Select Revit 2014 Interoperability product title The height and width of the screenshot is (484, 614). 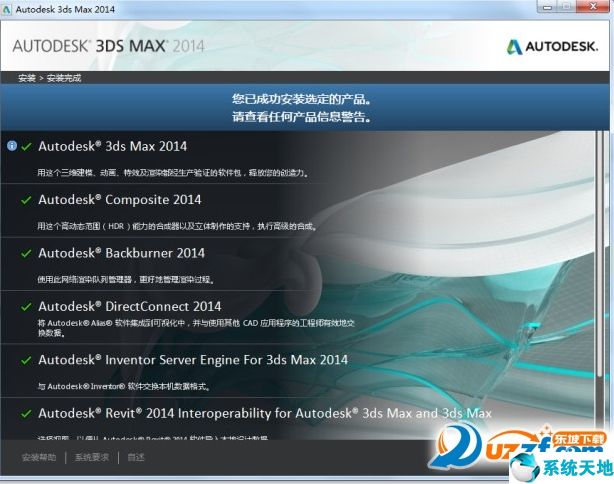coord(265,413)
